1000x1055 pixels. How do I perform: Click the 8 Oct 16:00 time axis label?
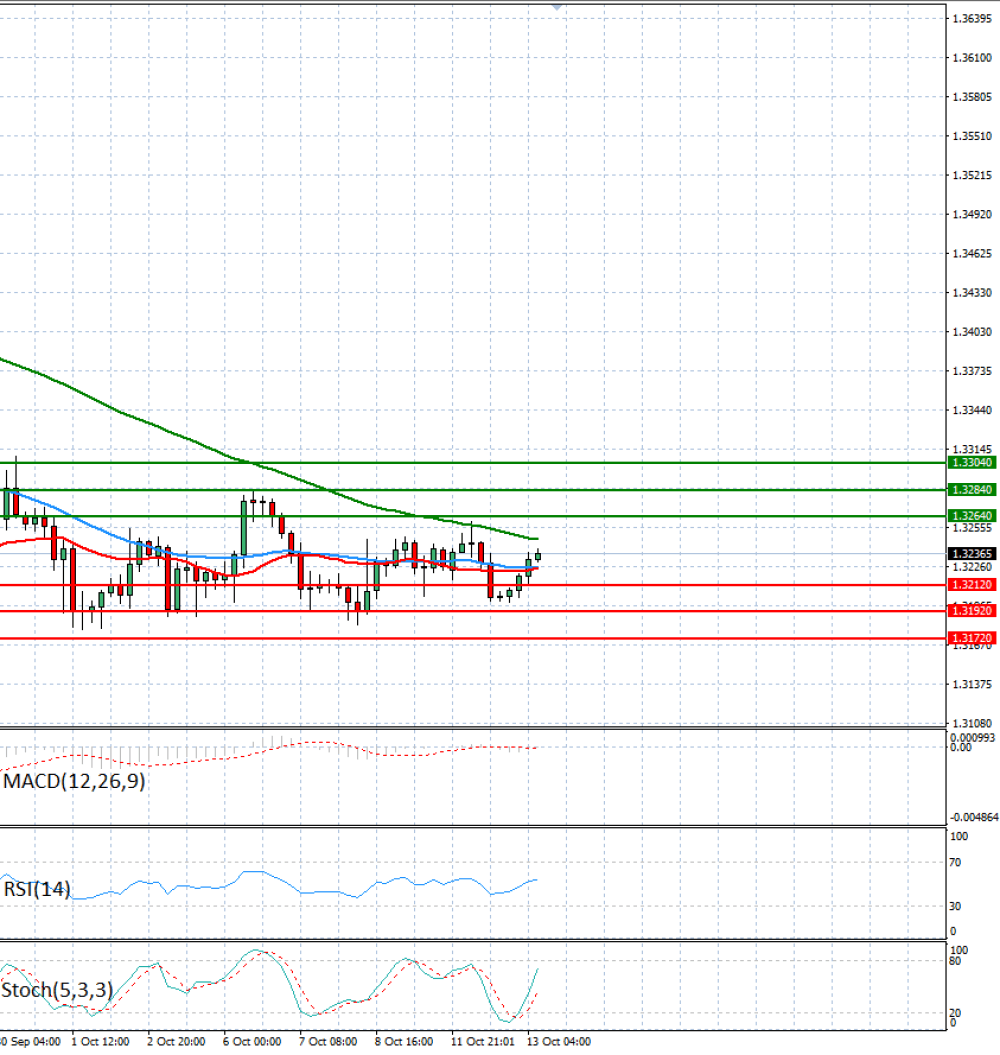(404, 1042)
